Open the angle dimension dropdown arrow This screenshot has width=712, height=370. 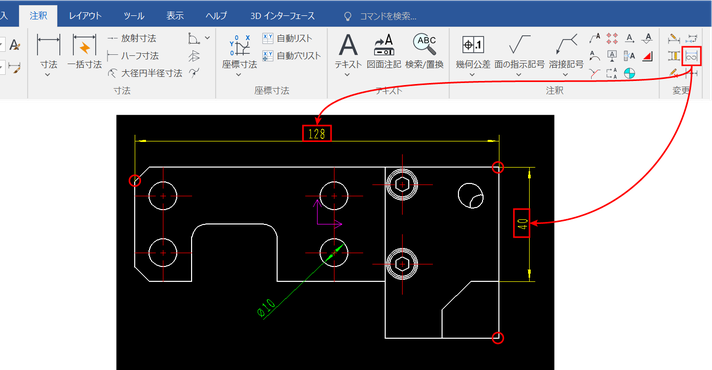208,38
